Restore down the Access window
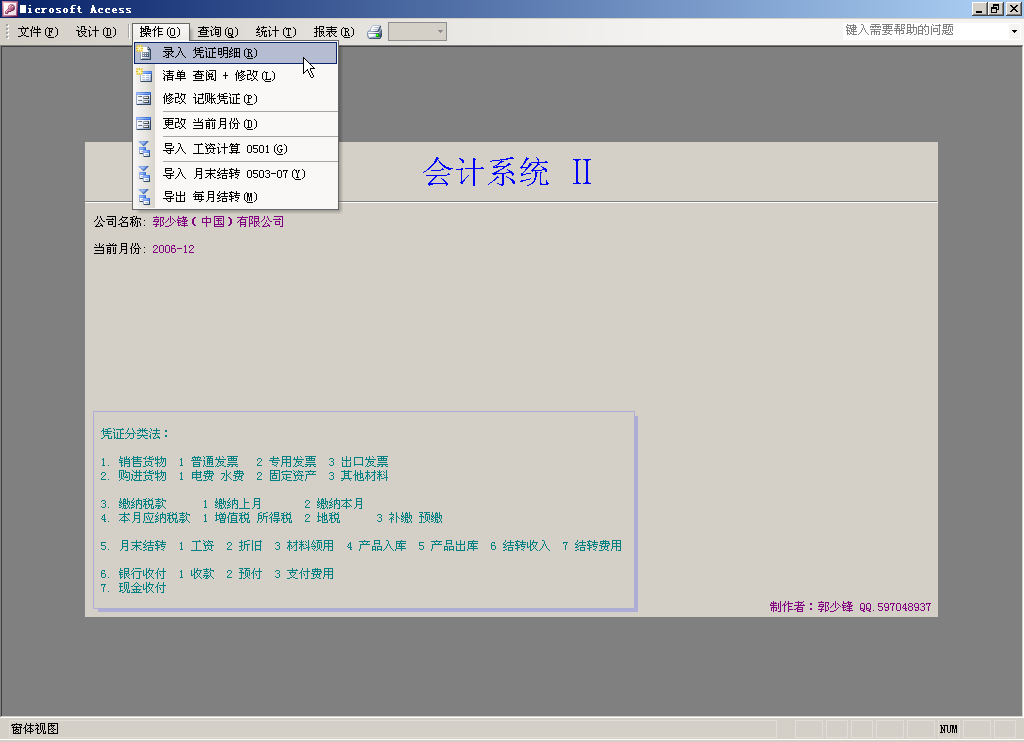The width and height of the screenshot is (1024, 742). pyautogui.click(x=995, y=9)
